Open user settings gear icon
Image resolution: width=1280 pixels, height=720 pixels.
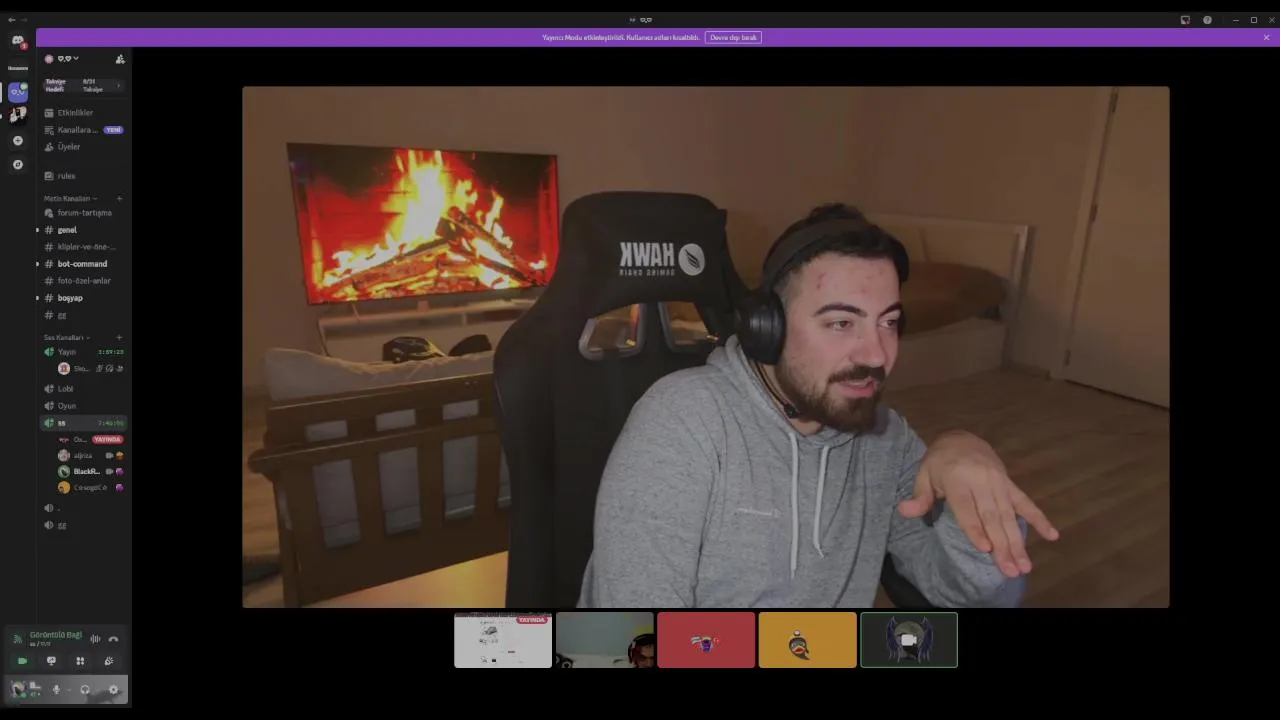(x=113, y=689)
